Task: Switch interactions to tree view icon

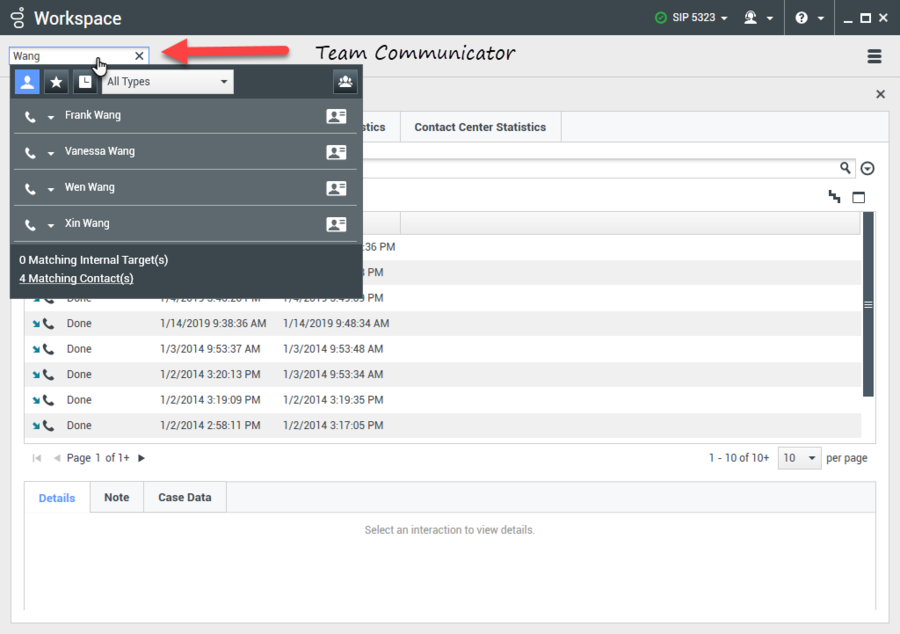Action: (835, 196)
